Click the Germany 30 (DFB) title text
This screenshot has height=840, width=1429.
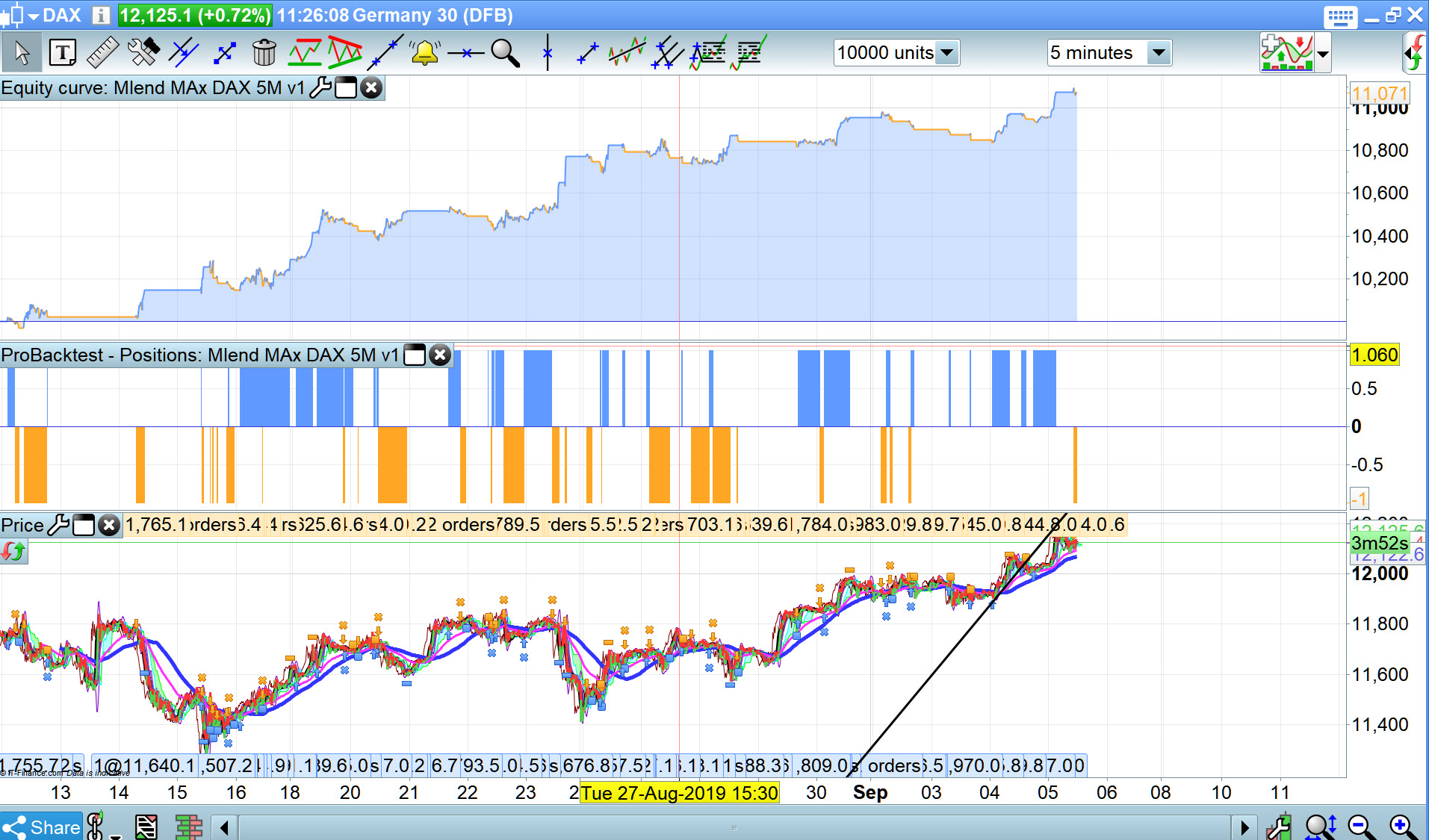point(433,15)
